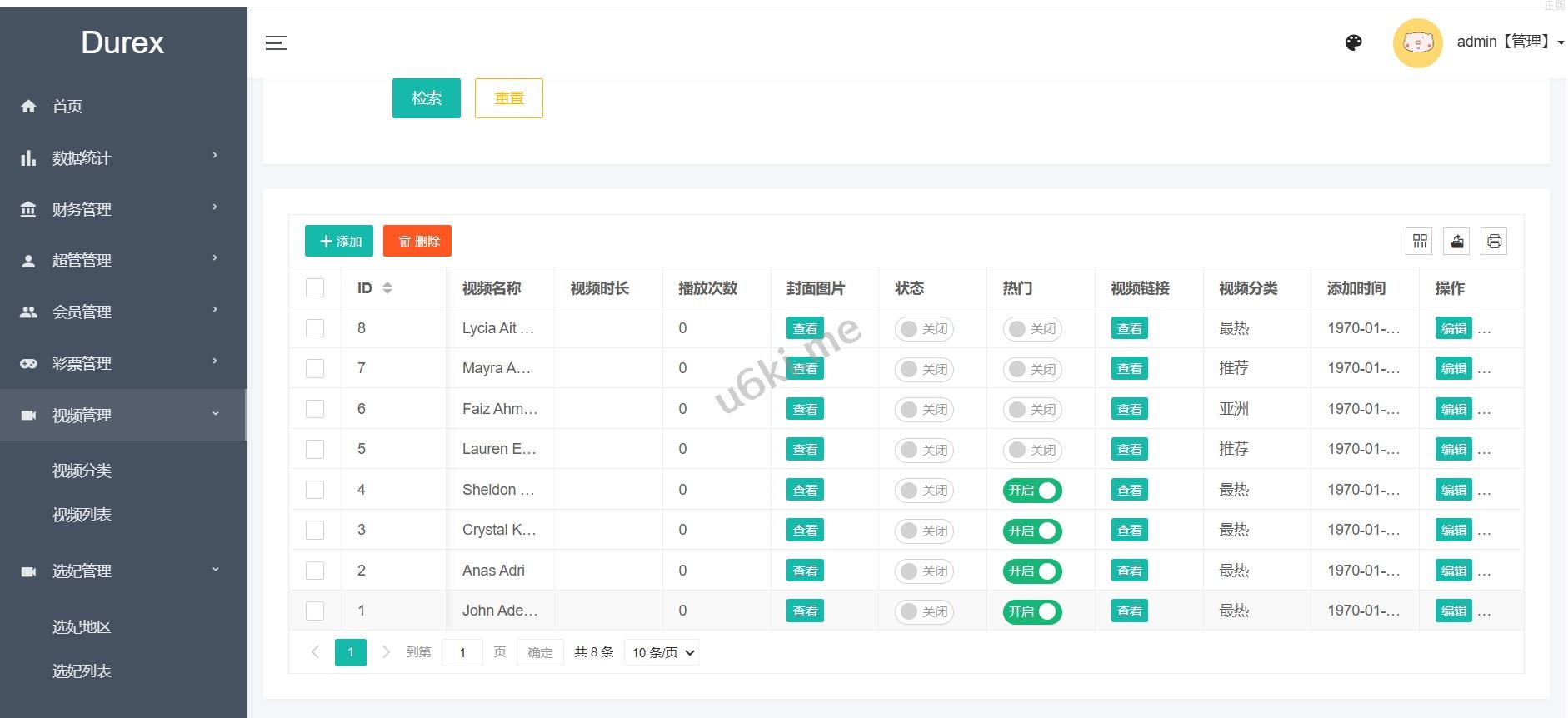
Task: Check the select-all checkbox in table header
Action: [x=315, y=288]
